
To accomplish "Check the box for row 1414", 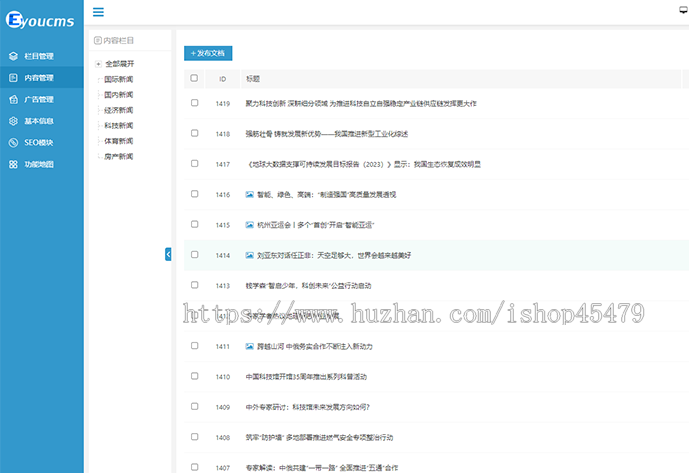I will (194, 255).
